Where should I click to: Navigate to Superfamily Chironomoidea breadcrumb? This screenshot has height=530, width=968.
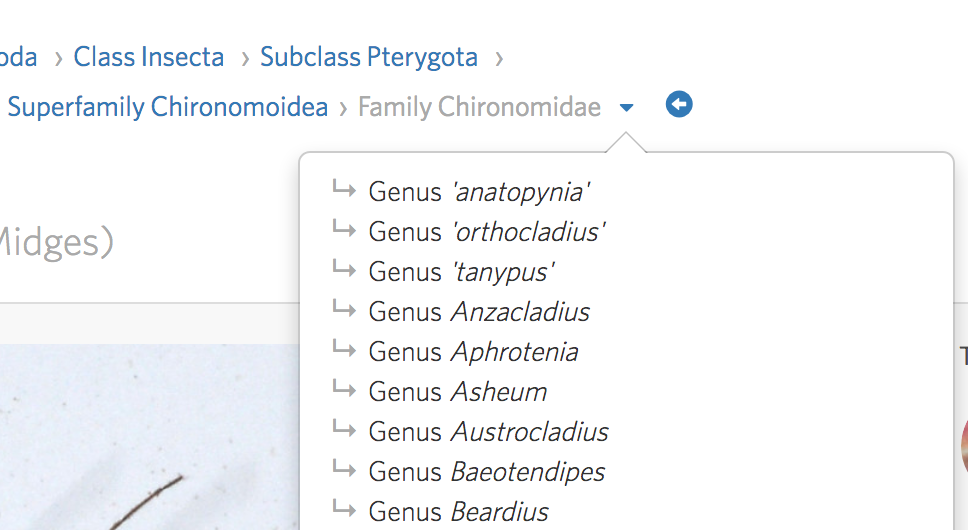(167, 107)
